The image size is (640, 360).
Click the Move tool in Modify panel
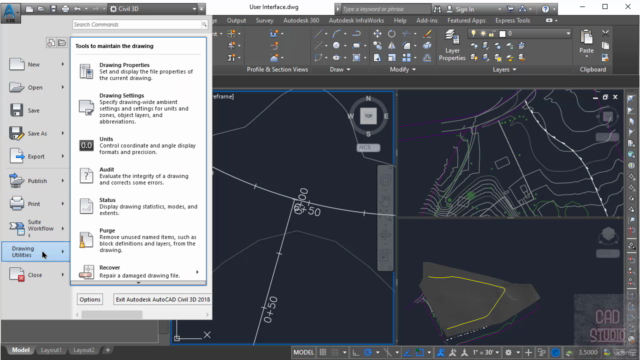pos(377,33)
